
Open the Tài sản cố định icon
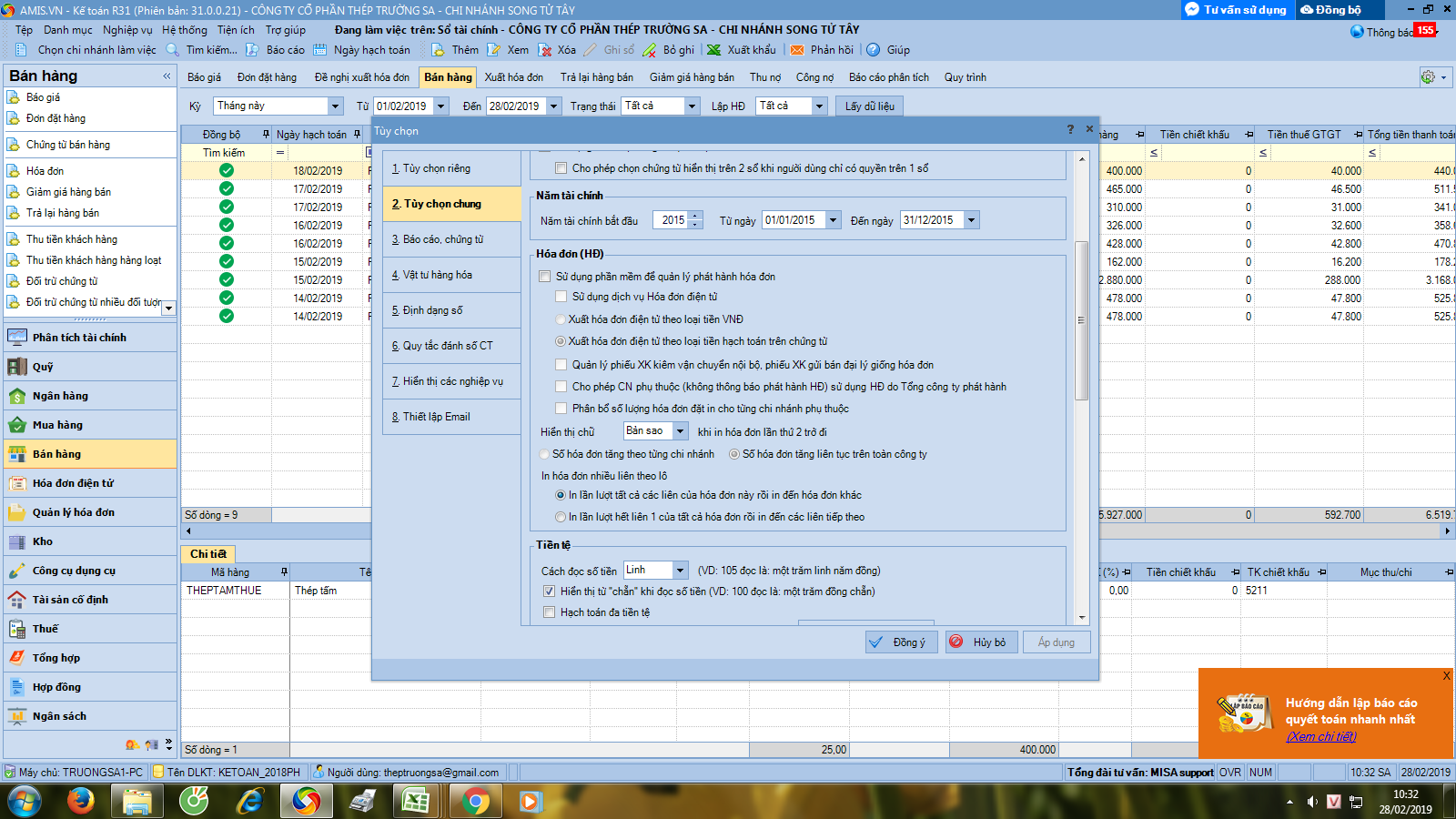click(x=17, y=600)
